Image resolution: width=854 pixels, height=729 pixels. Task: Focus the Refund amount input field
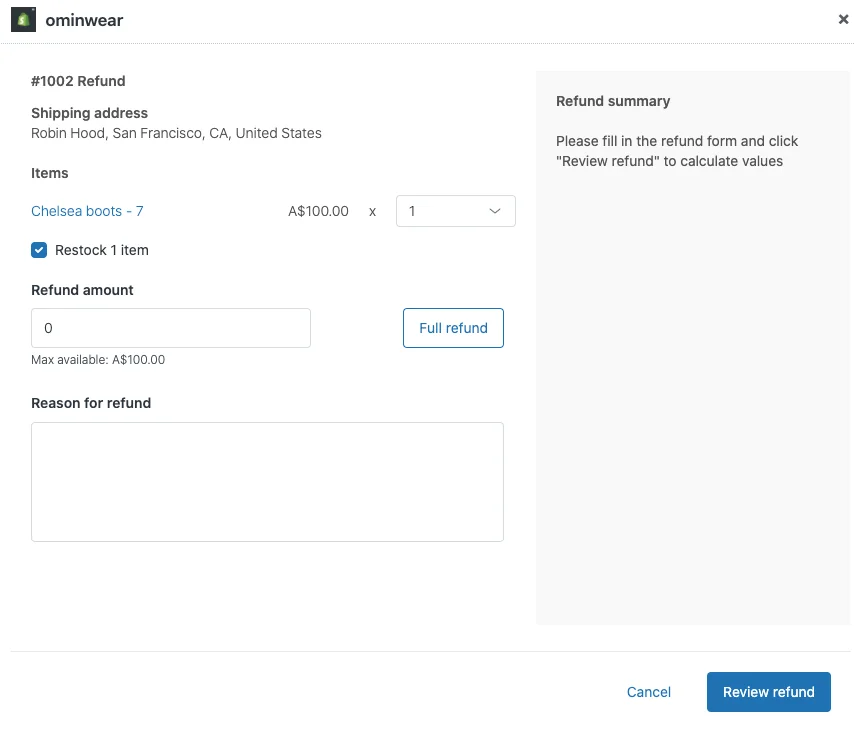(171, 328)
